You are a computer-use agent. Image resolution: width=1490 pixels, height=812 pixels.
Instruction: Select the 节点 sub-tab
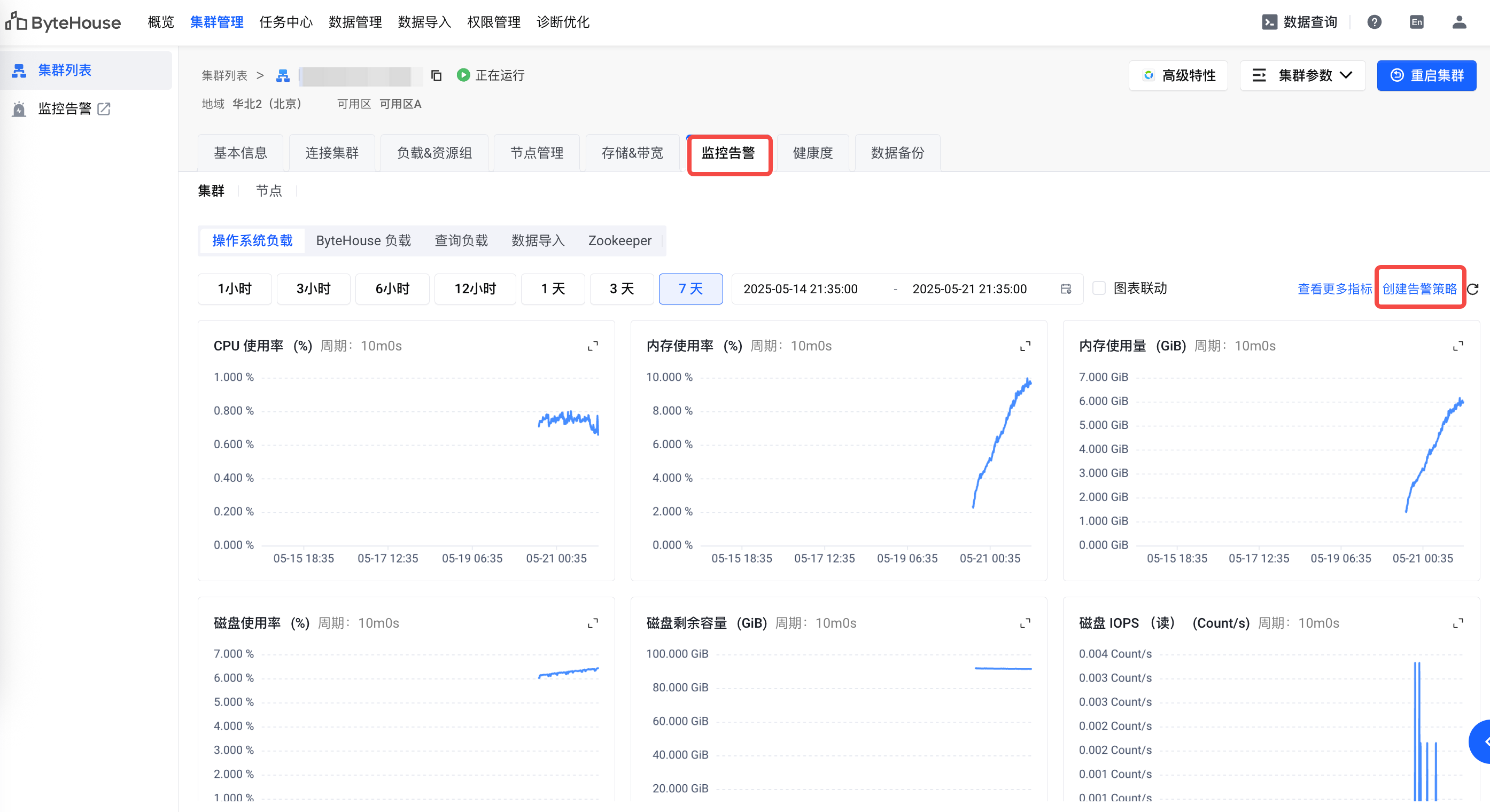269,191
